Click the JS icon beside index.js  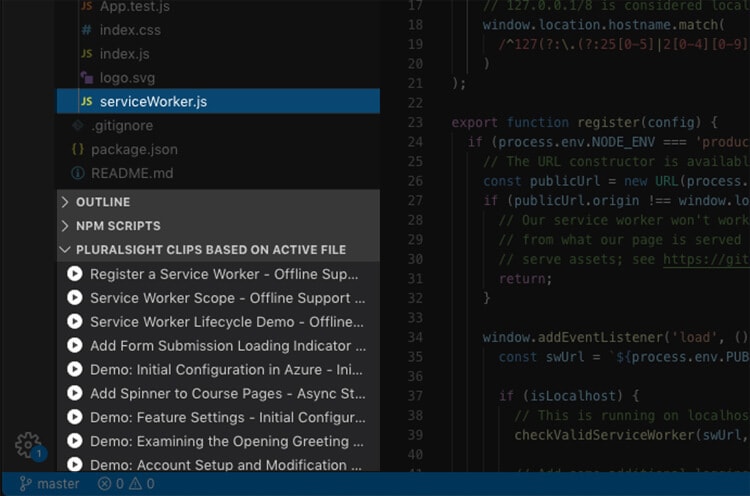[x=87, y=54]
